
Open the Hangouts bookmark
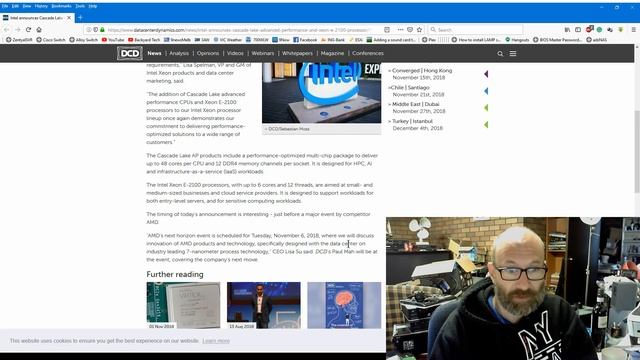(517, 40)
